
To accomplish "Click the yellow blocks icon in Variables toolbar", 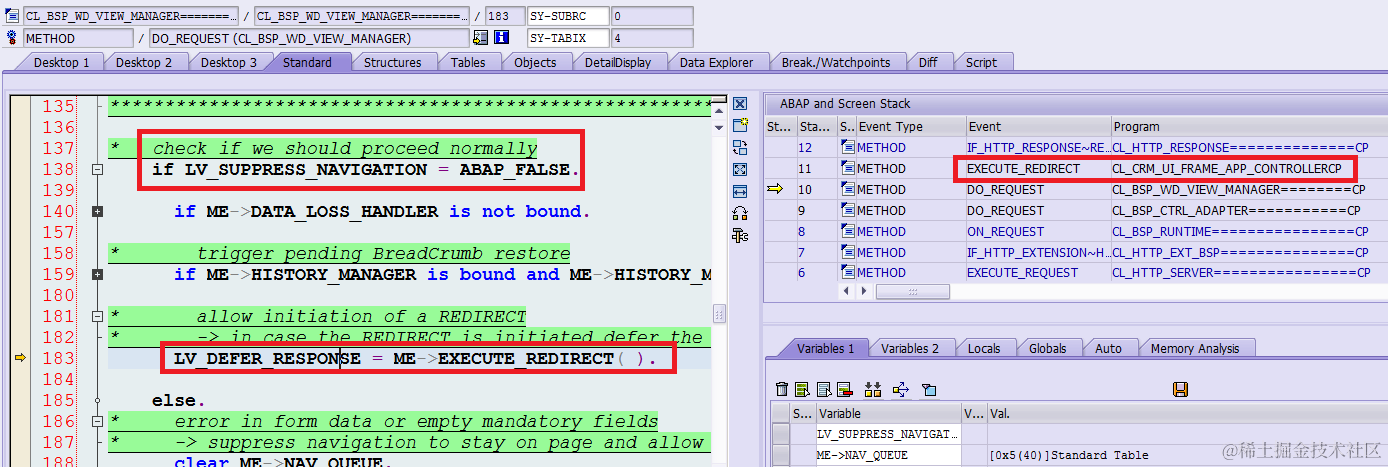I will (x=872, y=389).
